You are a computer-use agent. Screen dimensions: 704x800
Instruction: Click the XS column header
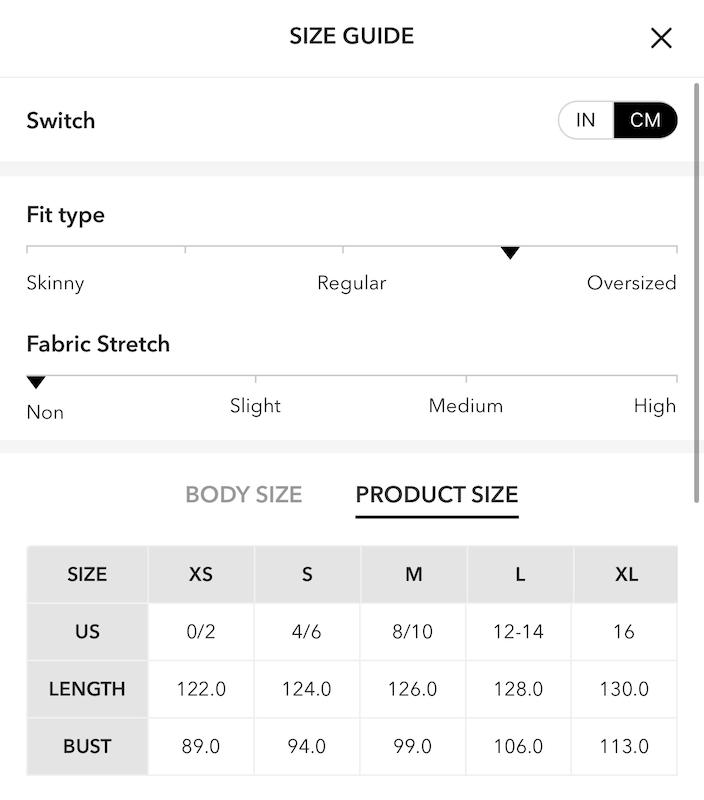201,574
